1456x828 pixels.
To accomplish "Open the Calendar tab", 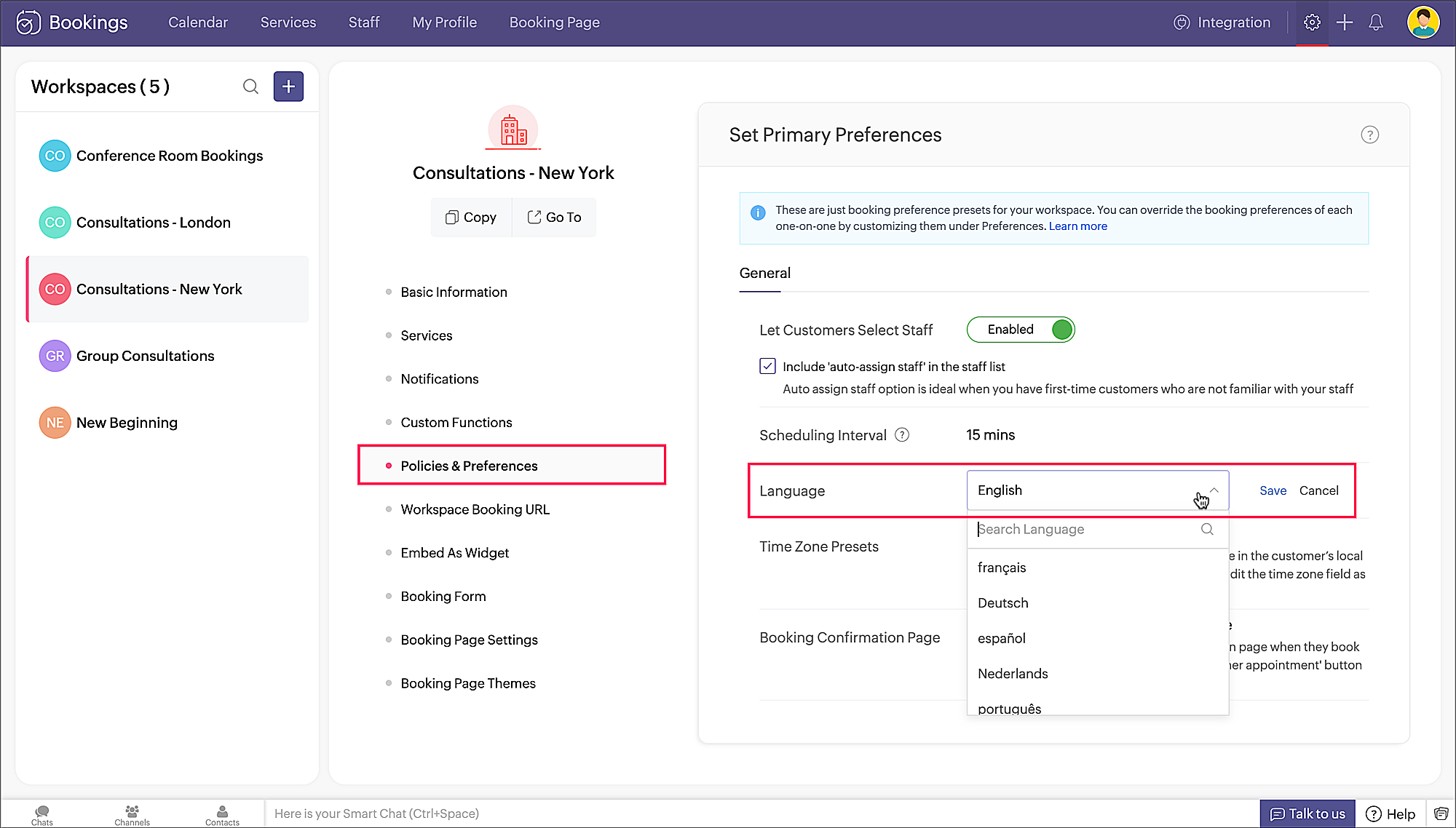I will (x=198, y=23).
